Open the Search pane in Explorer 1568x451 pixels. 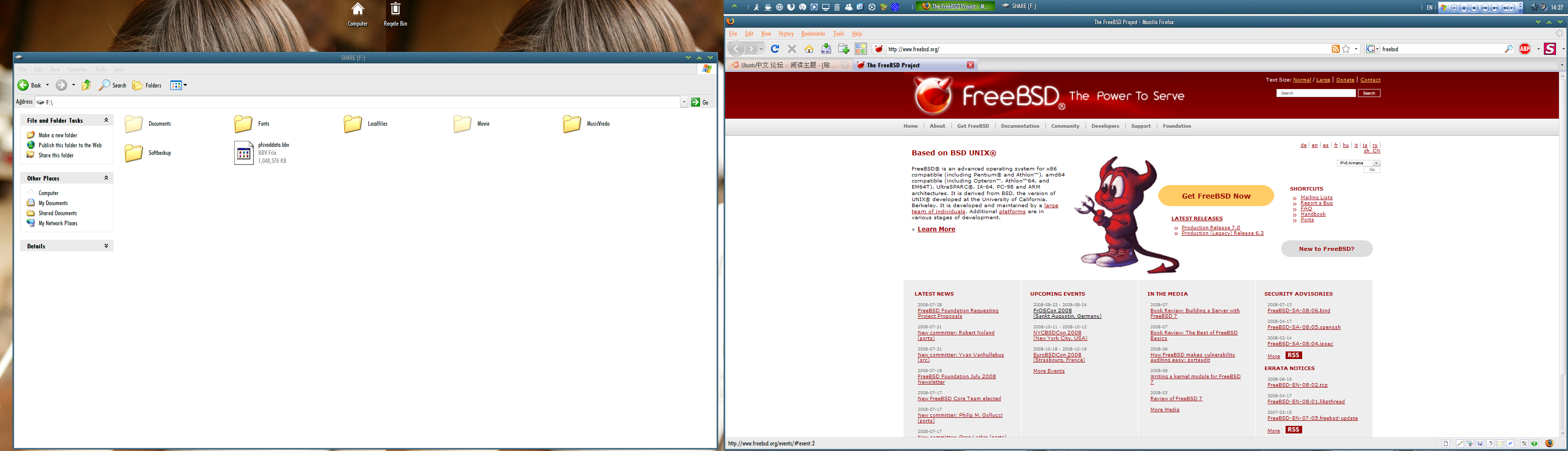click(x=113, y=85)
